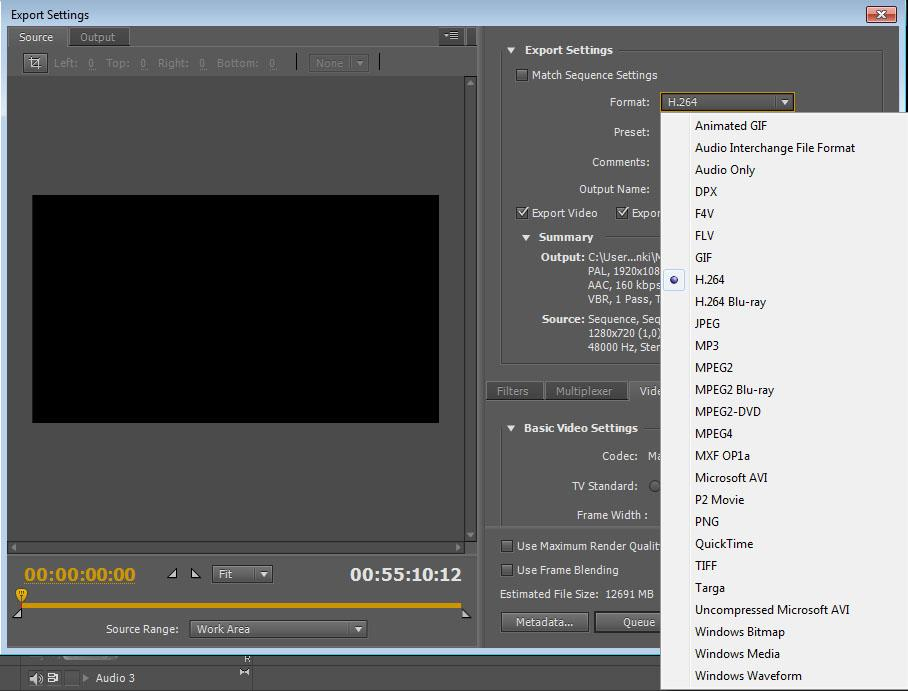Toggle the Export Audio checkbox
This screenshot has width=908, height=691.
pos(623,213)
